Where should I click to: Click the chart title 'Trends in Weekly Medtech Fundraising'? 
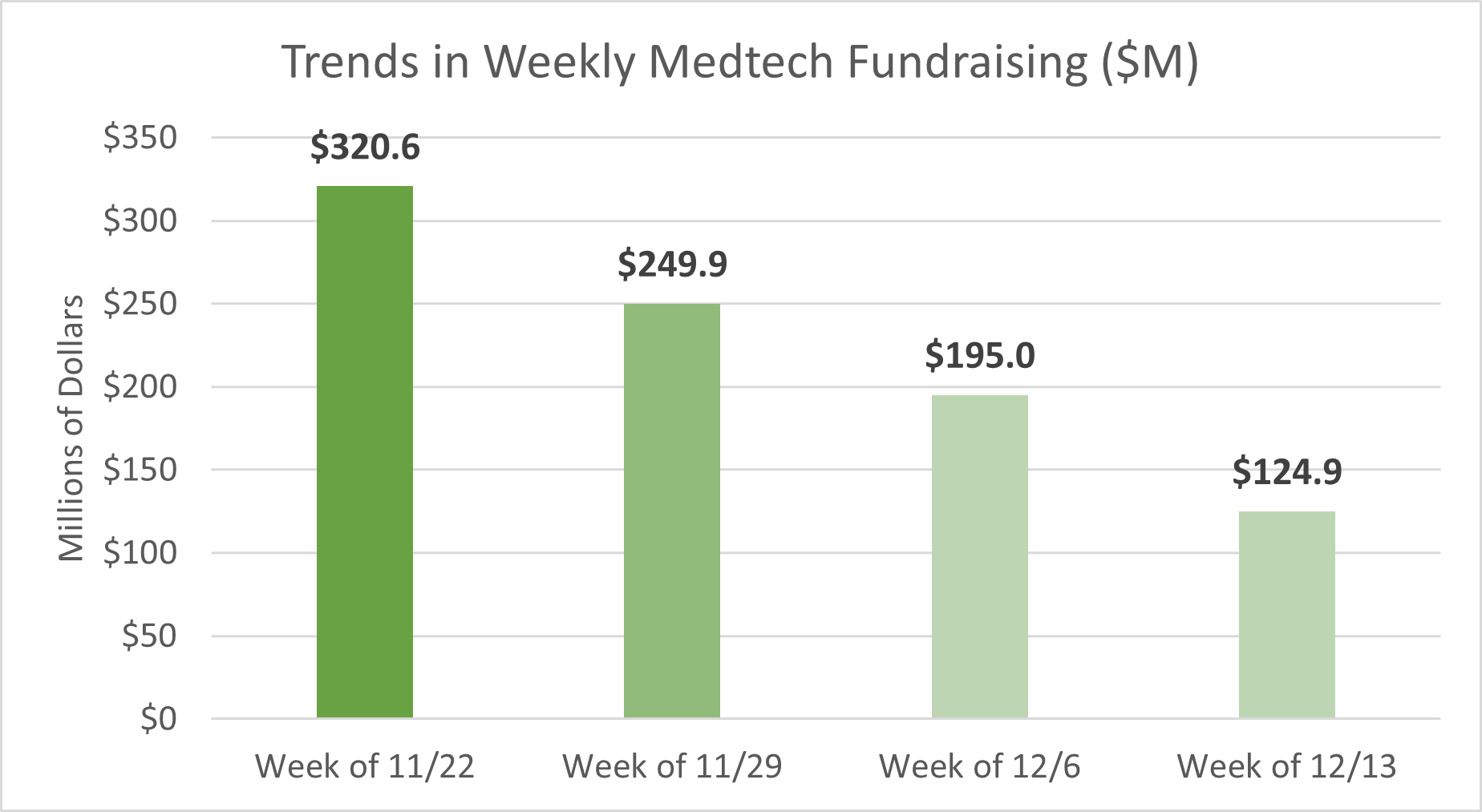[x=739, y=62]
